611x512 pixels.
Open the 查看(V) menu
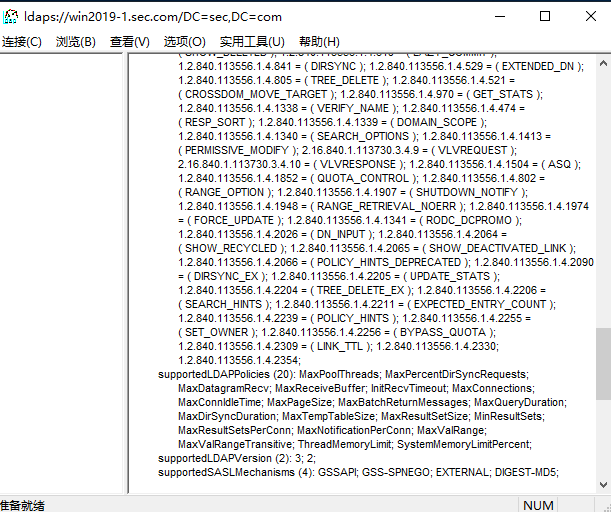tap(130, 42)
